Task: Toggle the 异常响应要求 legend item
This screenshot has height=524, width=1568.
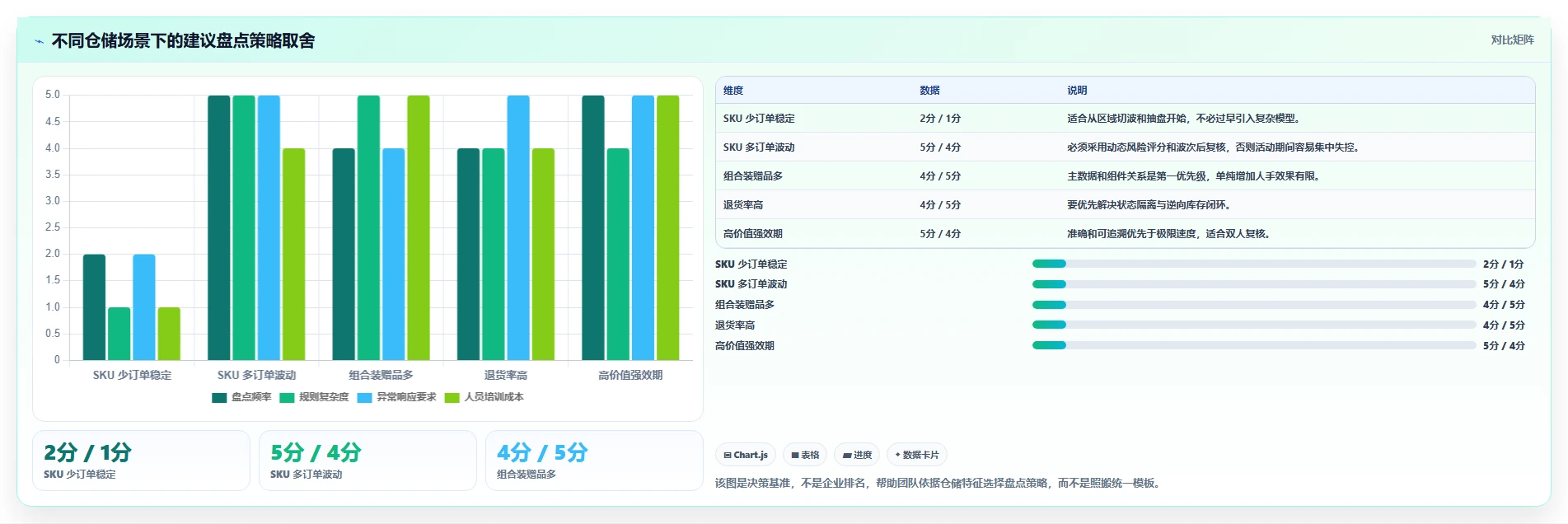Action: click(x=397, y=397)
